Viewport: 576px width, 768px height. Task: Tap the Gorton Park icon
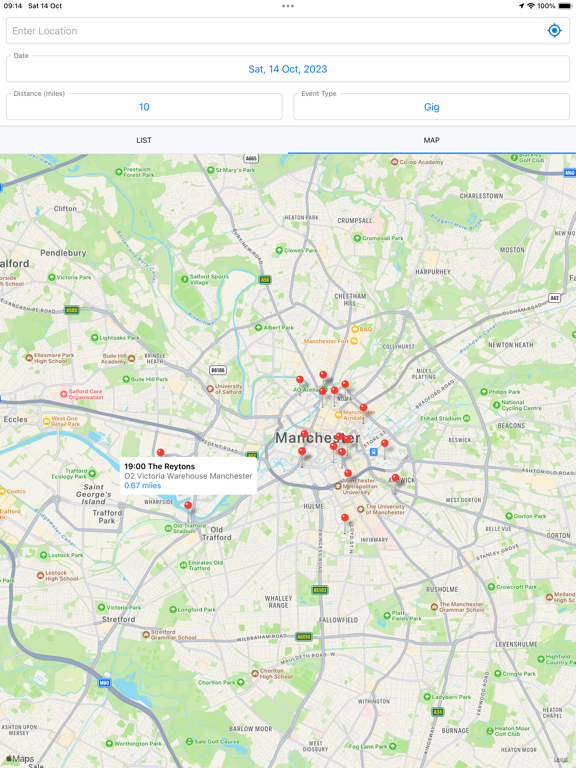(509, 516)
